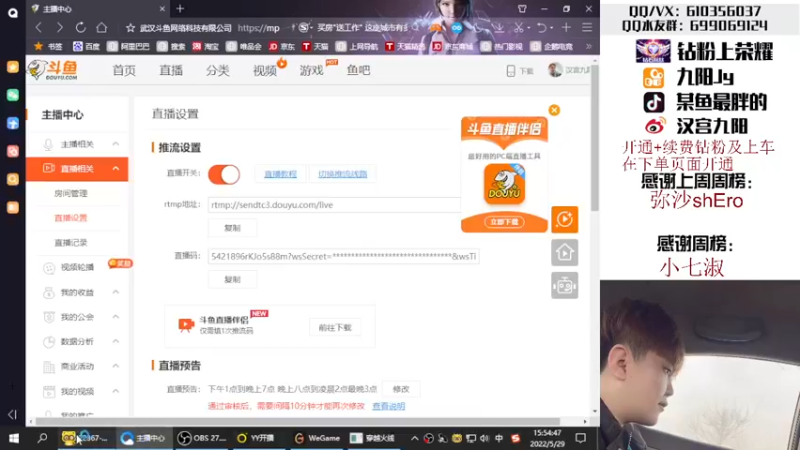
Task: Click the orange replay floating icon
Action: [564, 219]
